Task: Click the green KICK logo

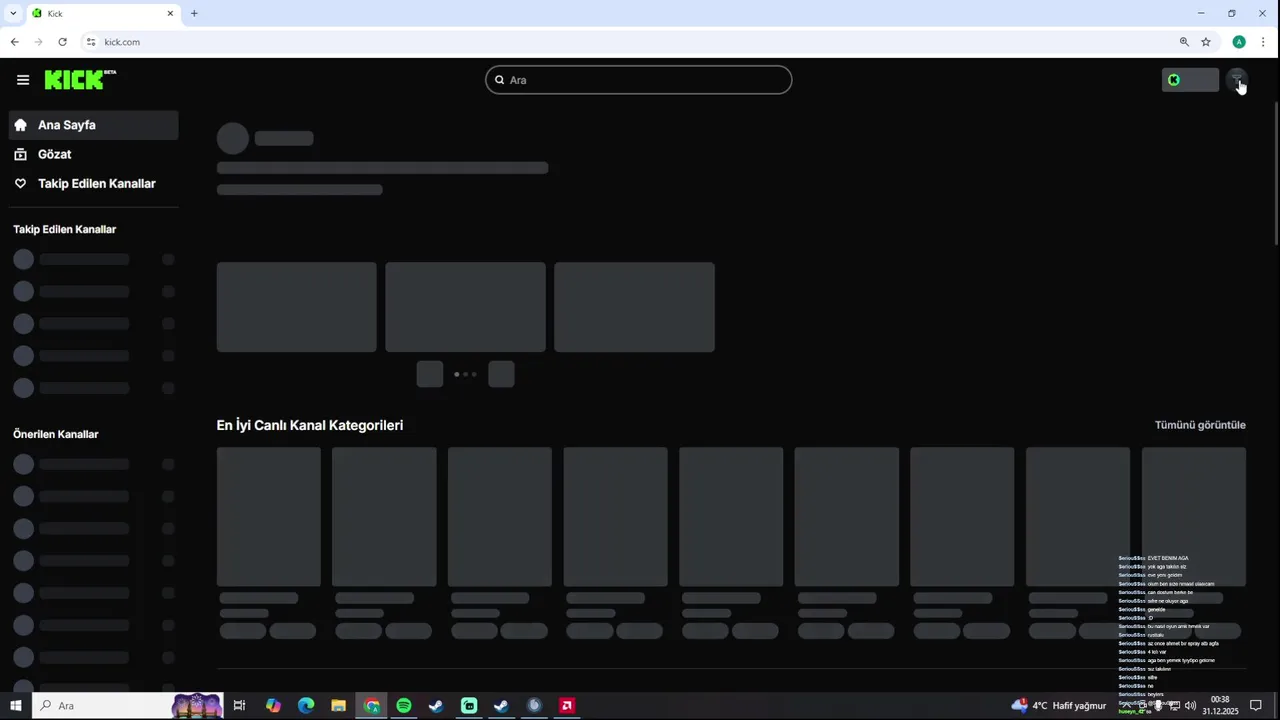Action: [80, 80]
